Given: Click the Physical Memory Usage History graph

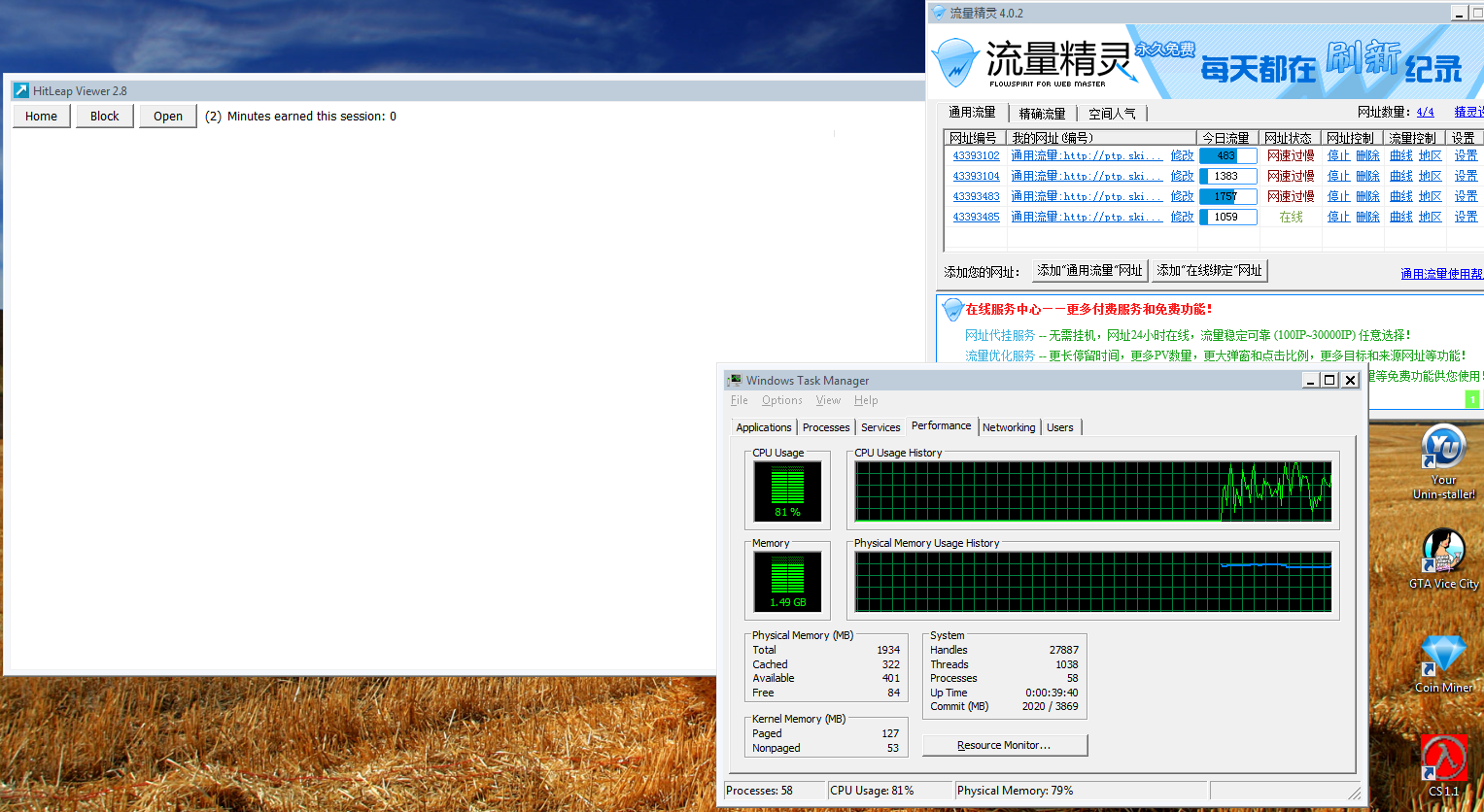Looking at the screenshot, I should [1093, 582].
